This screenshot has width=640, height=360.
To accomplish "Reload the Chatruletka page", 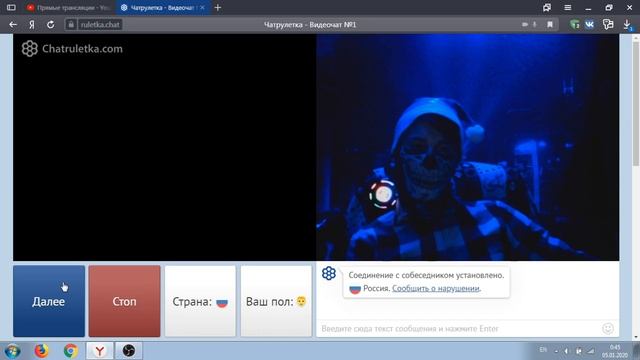I will [51, 24].
